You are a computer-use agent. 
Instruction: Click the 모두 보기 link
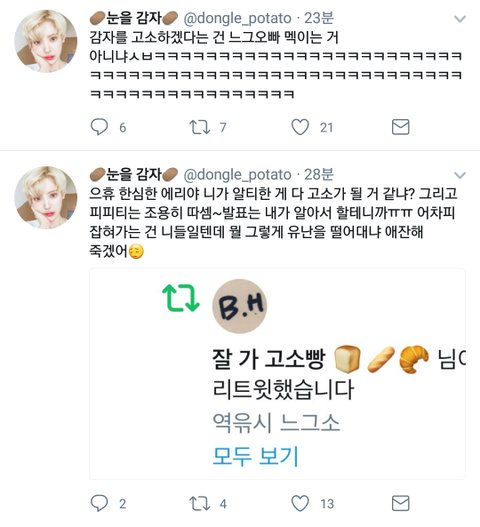(255, 456)
